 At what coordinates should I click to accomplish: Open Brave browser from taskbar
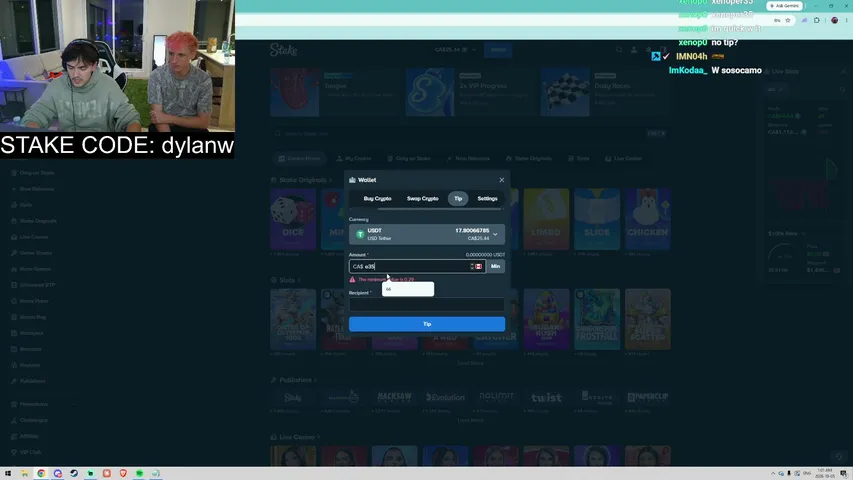point(123,473)
